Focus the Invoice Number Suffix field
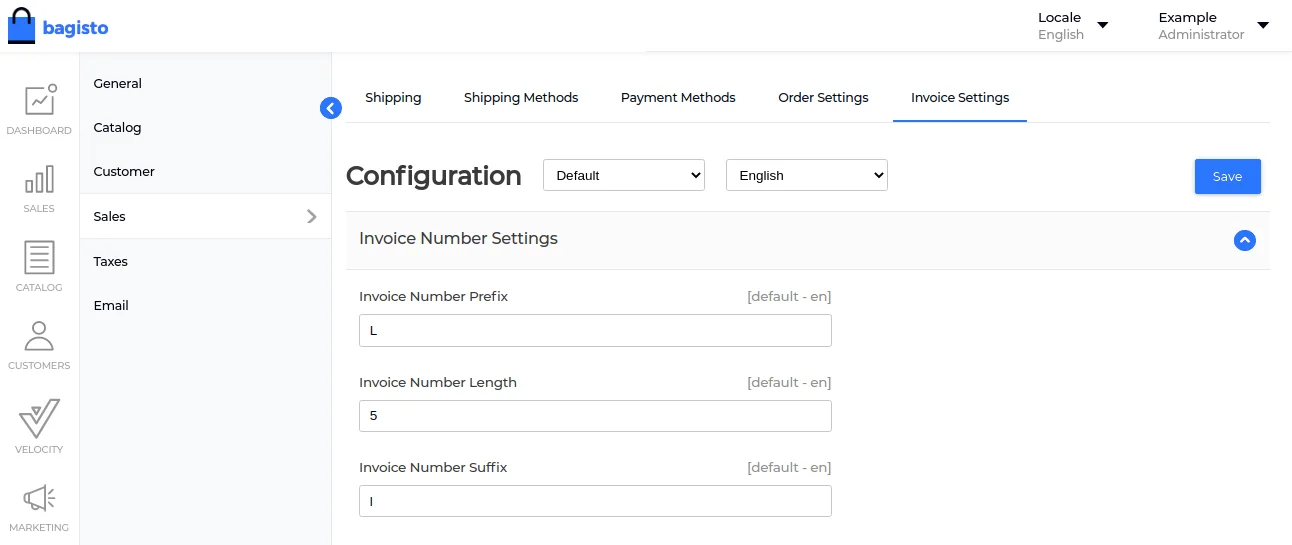Image resolution: width=1292 pixels, height=545 pixels. pyautogui.click(x=595, y=501)
